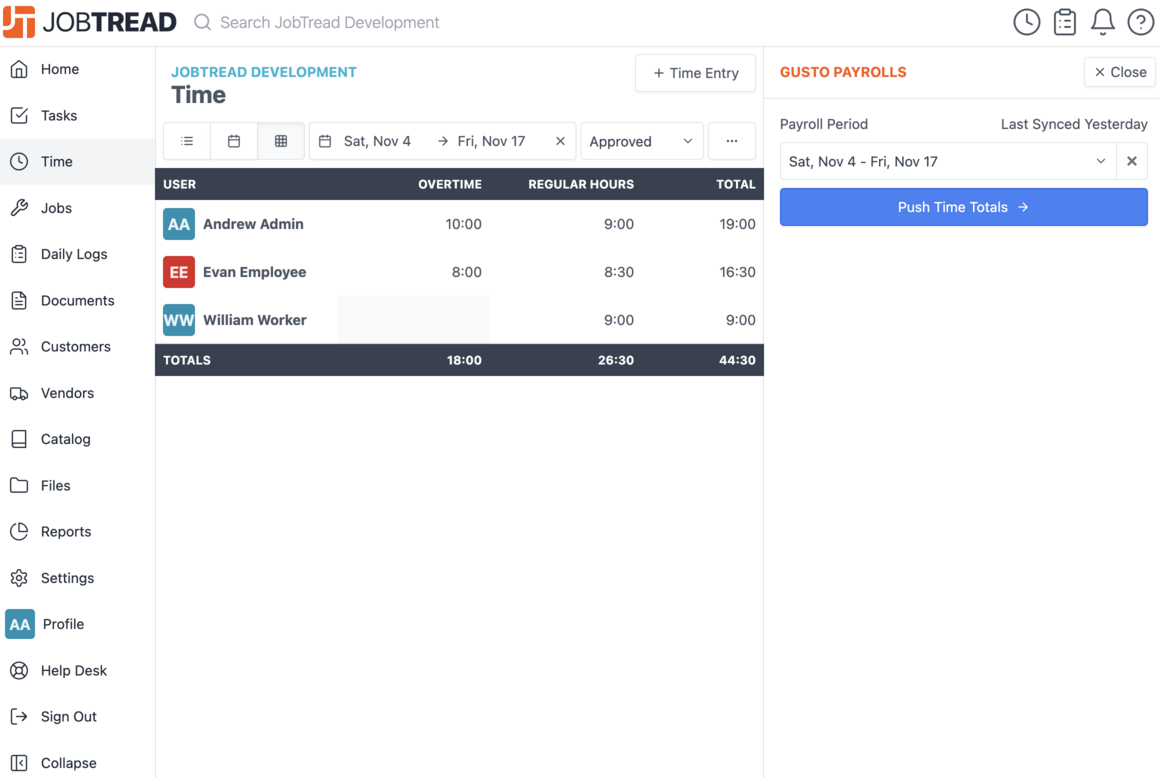Open the more options ellipsis button

pyautogui.click(x=732, y=141)
